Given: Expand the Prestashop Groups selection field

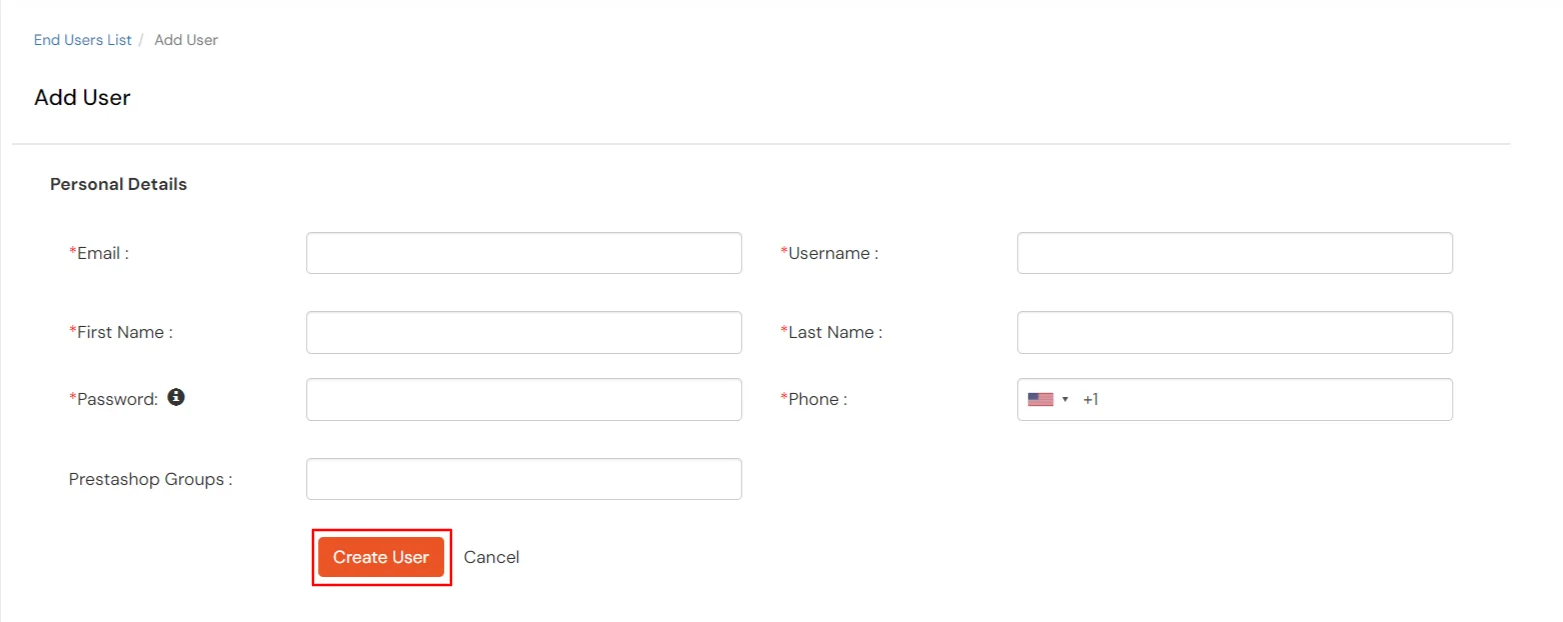Looking at the screenshot, I should [523, 478].
